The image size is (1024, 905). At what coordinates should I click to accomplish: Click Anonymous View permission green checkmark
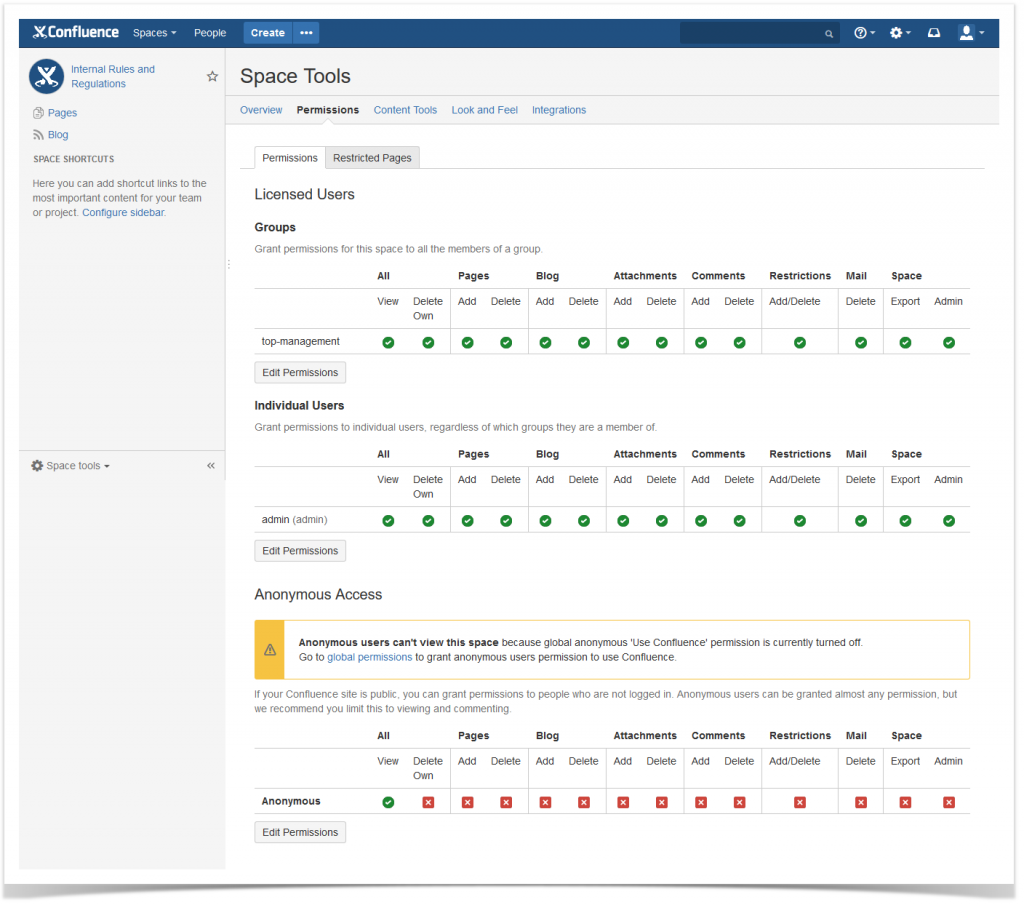click(388, 802)
